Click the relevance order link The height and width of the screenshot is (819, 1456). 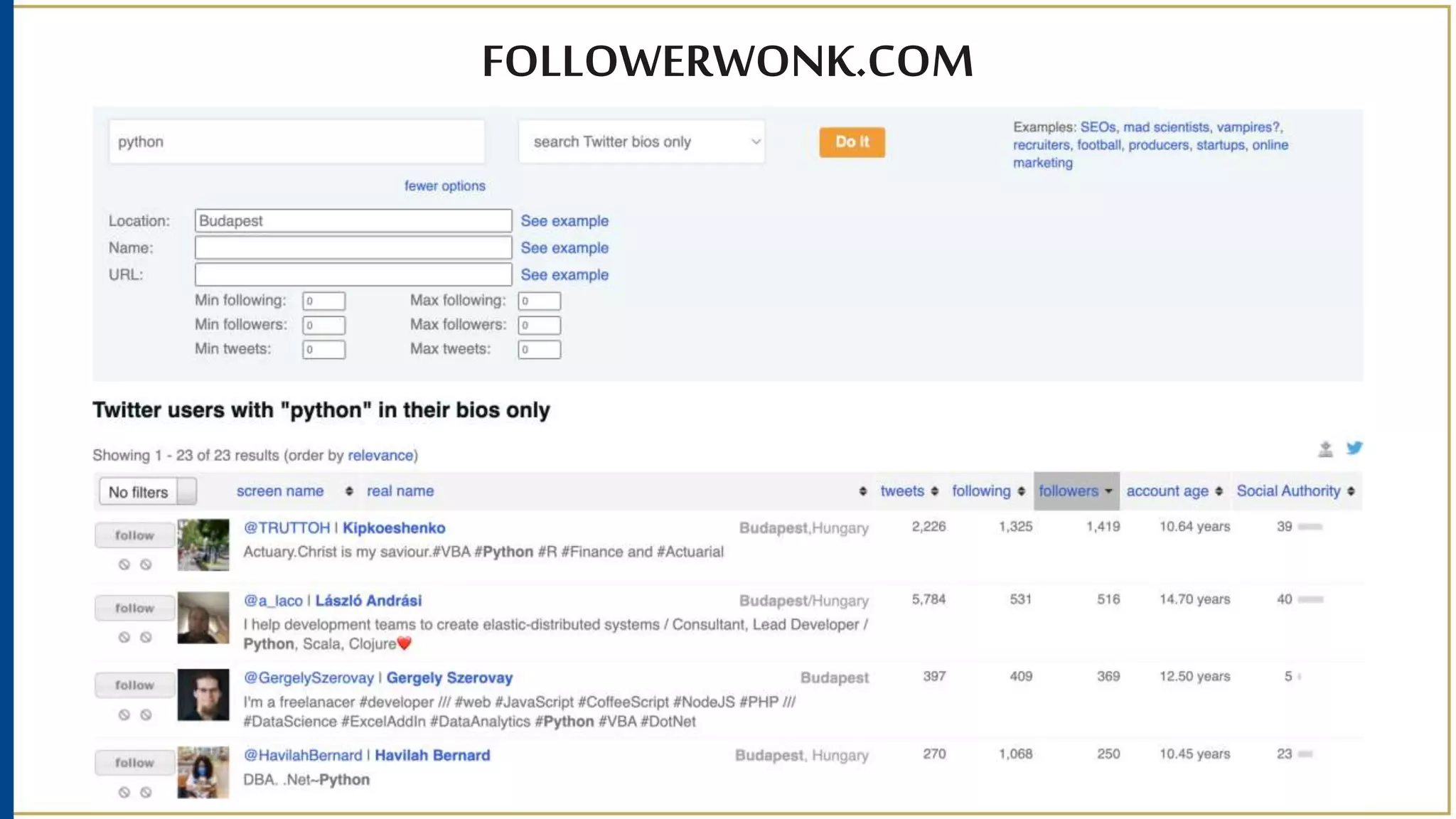(380, 456)
